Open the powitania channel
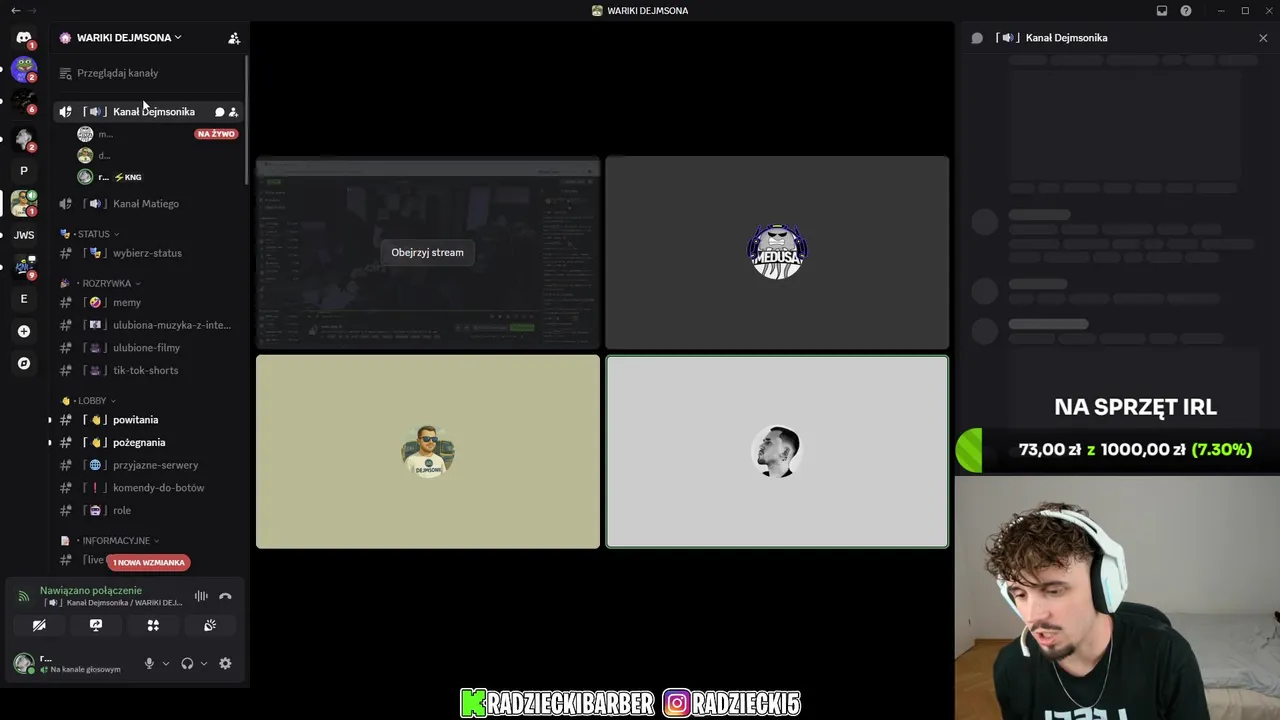The width and height of the screenshot is (1280, 720). 148,420
